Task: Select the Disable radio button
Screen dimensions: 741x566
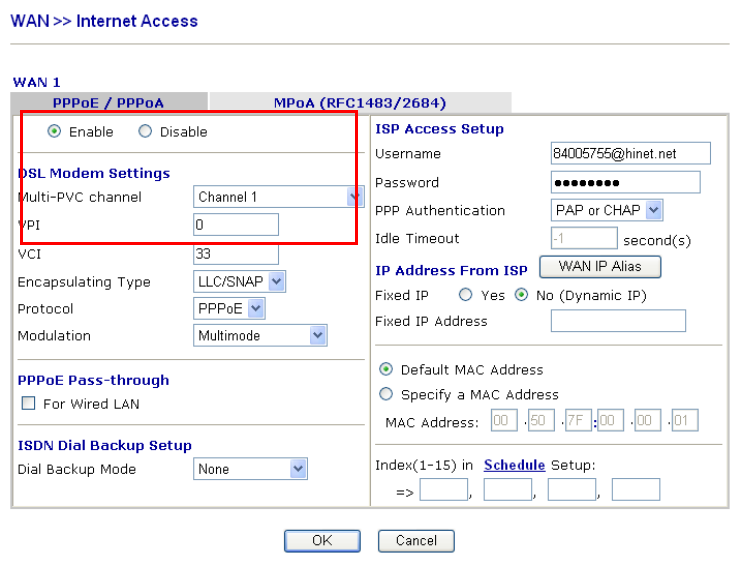Action: 145,132
